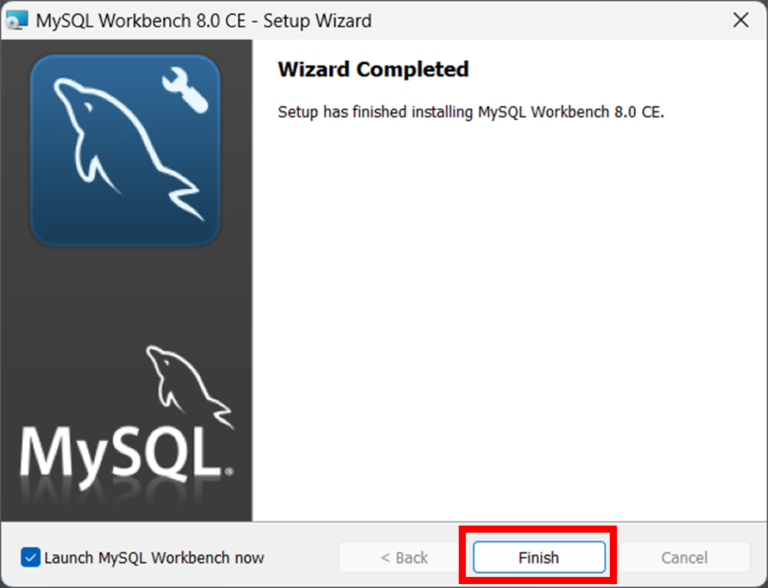Click the blank white content area

point(510,320)
